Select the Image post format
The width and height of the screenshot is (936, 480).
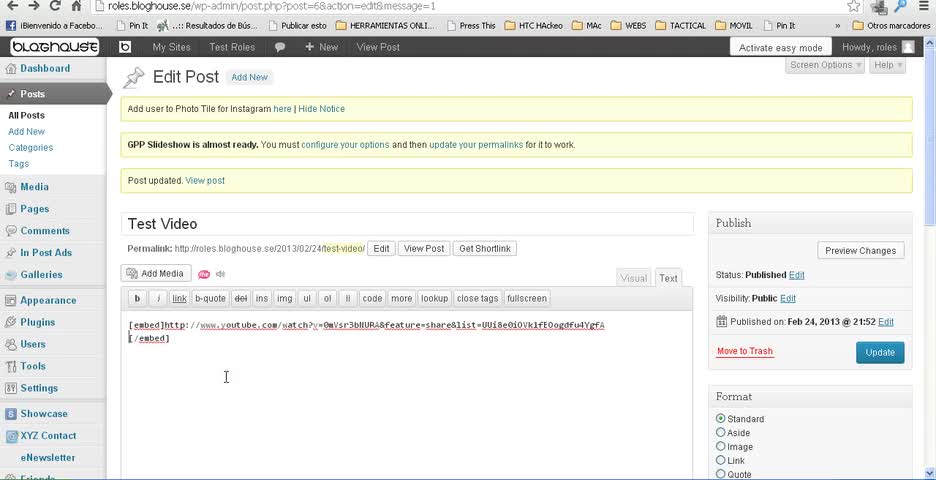click(x=721, y=446)
